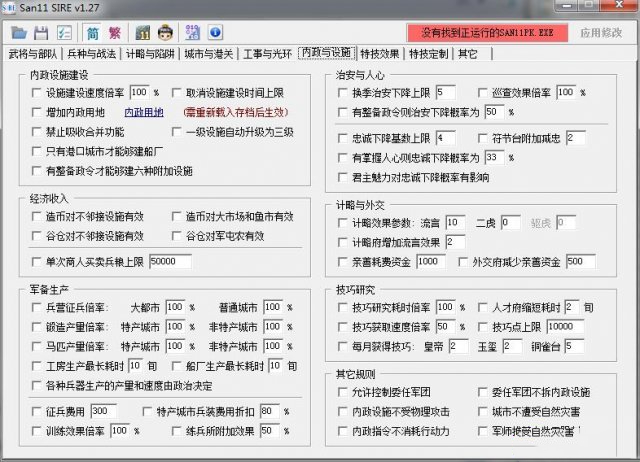Enable 计略府增加流言效果

coord(343,242)
